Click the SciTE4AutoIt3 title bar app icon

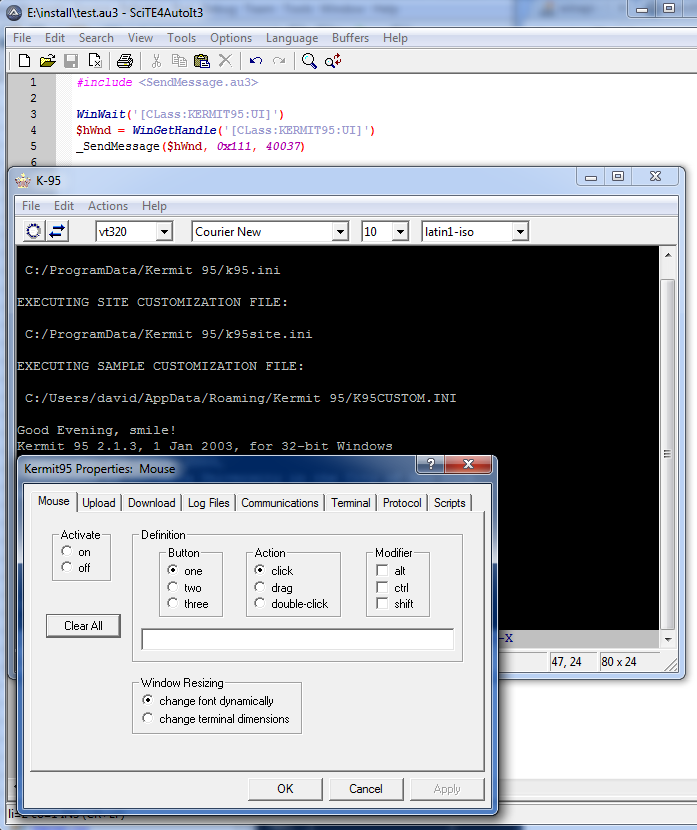14,13
